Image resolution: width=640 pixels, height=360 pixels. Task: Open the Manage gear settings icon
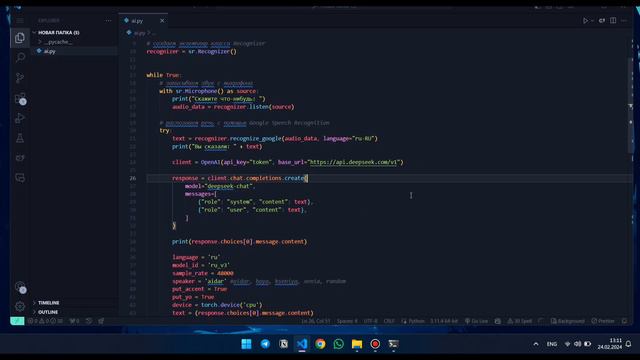[20, 306]
